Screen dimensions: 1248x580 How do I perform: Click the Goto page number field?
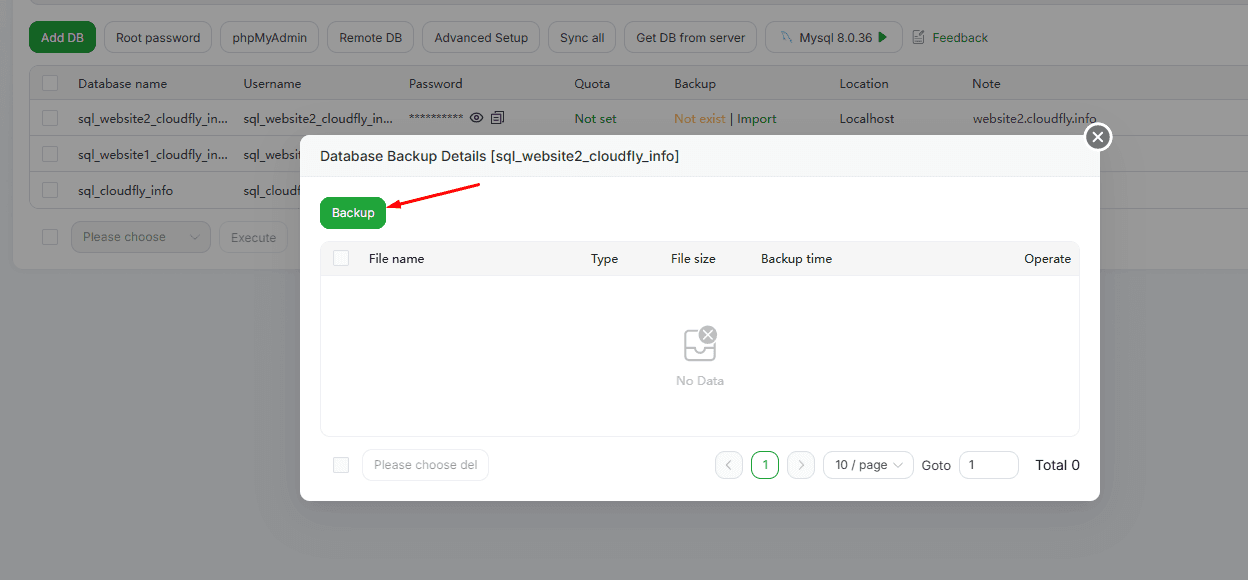coord(988,465)
